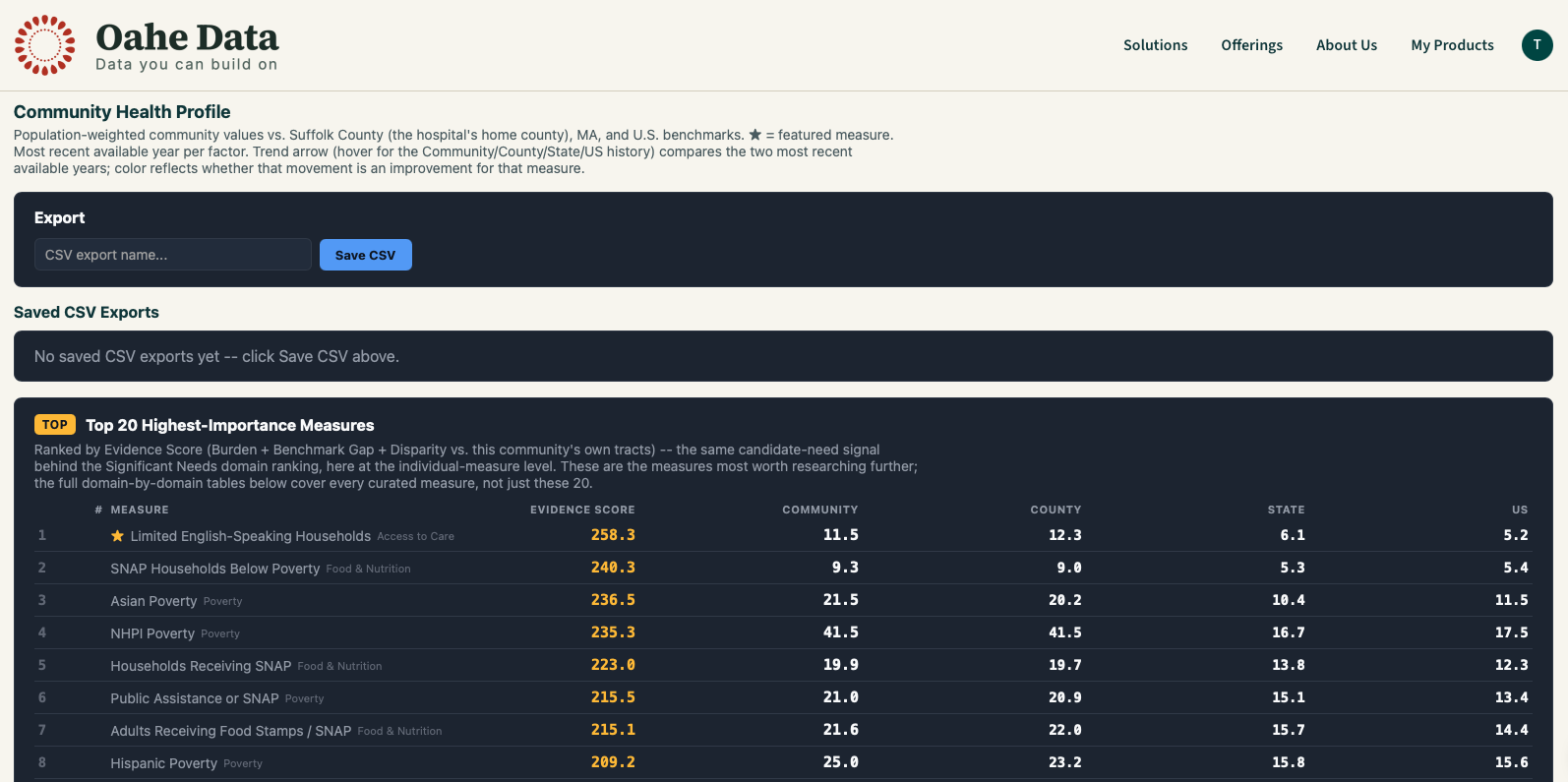Click the US column header
Viewport: 1568px width, 782px height.
click(1520, 510)
